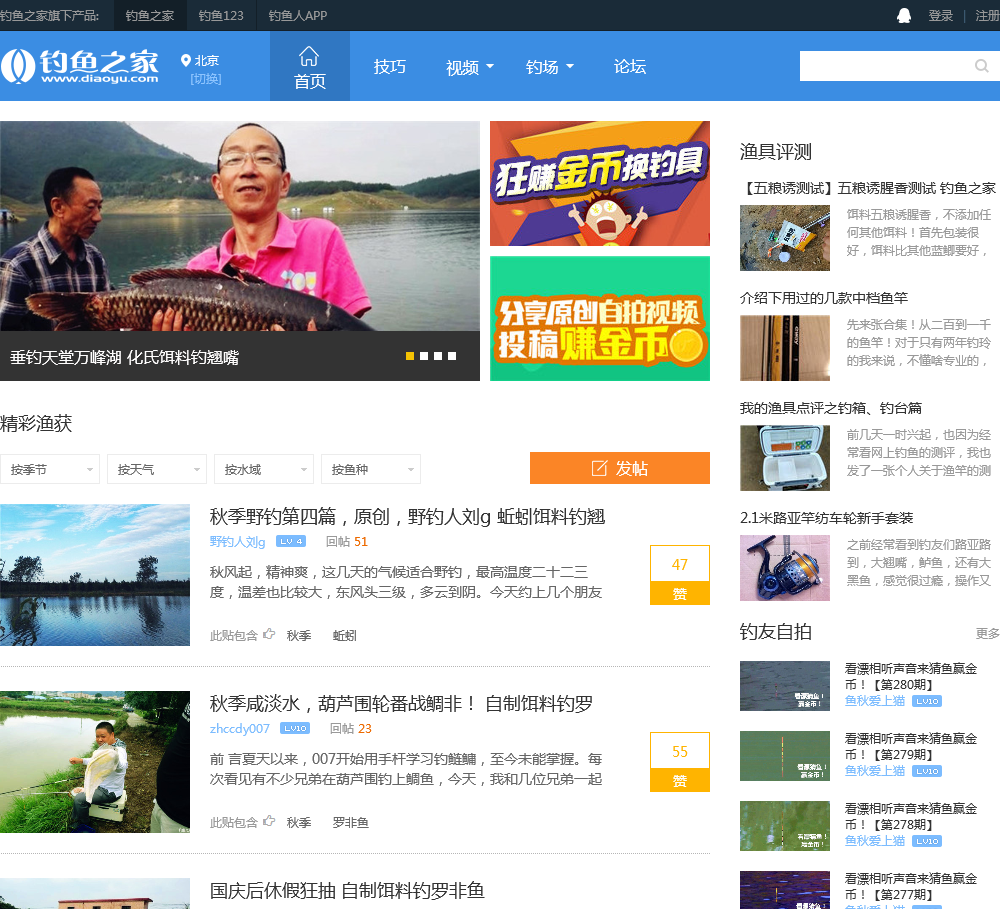Open author zhccdy007 profile
Image resolution: width=1000 pixels, height=909 pixels.
point(240,728)
